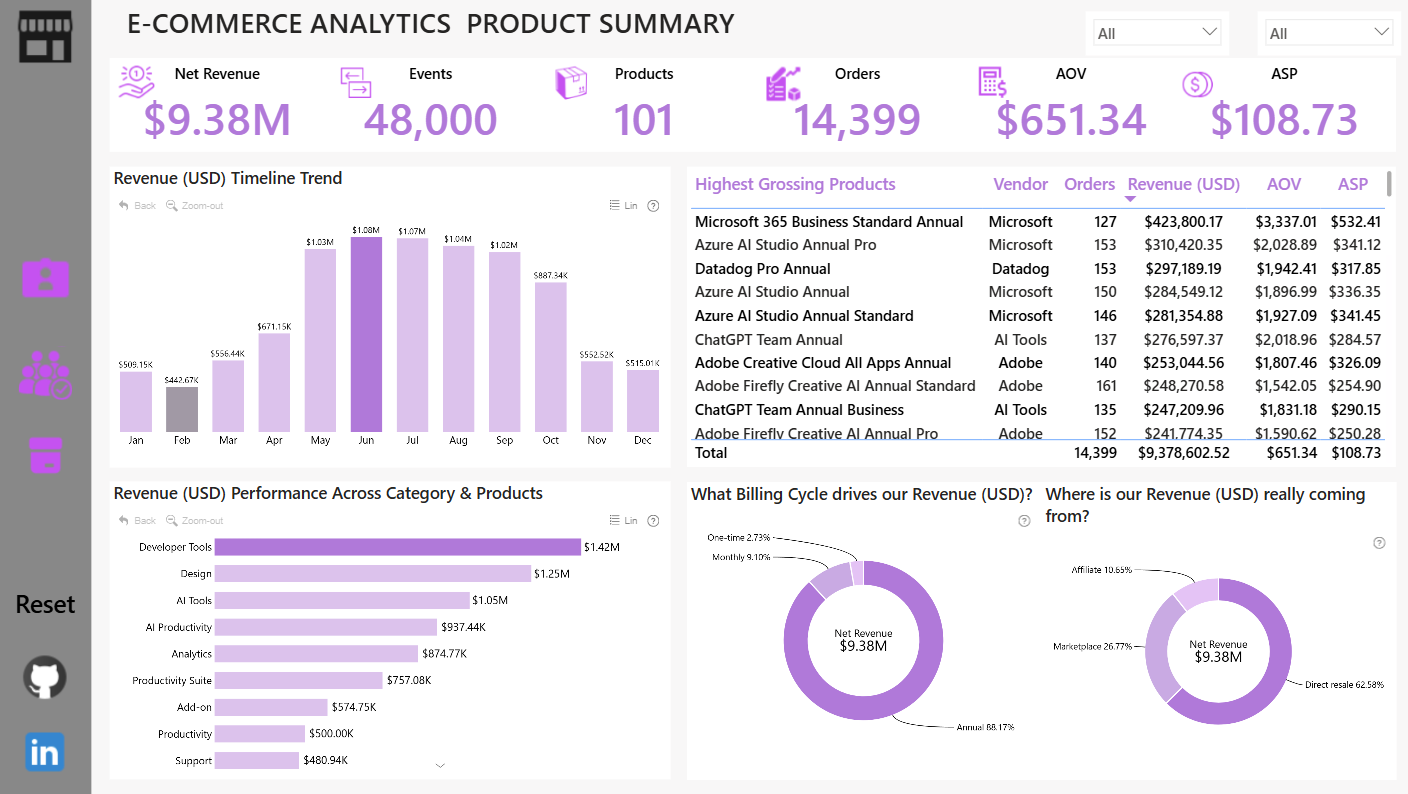Screen dimensions: 1408x794
Task: Select the Dec bar in the timeline chart
Action: pos(643,401)
